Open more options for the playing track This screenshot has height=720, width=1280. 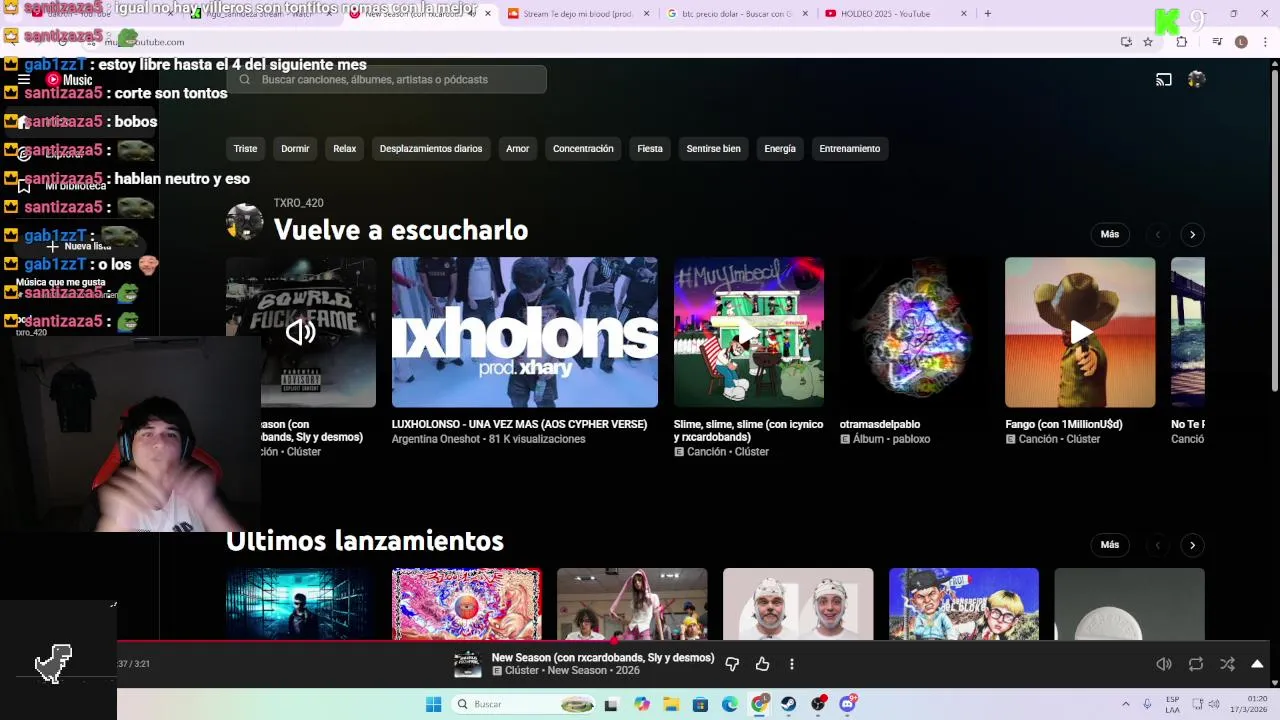coord(791,664)
